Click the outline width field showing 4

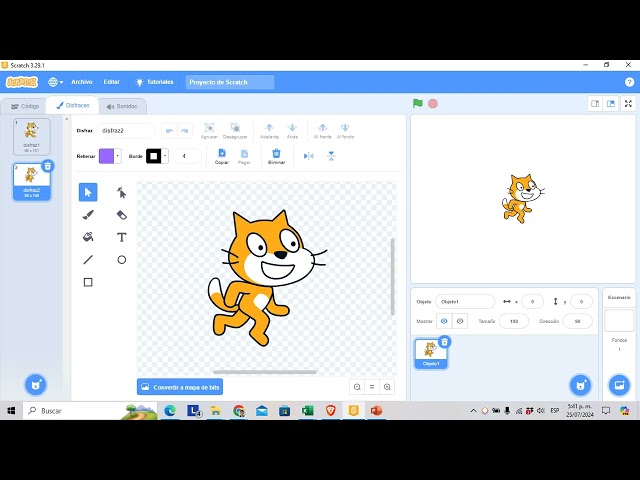click(187, 156)
